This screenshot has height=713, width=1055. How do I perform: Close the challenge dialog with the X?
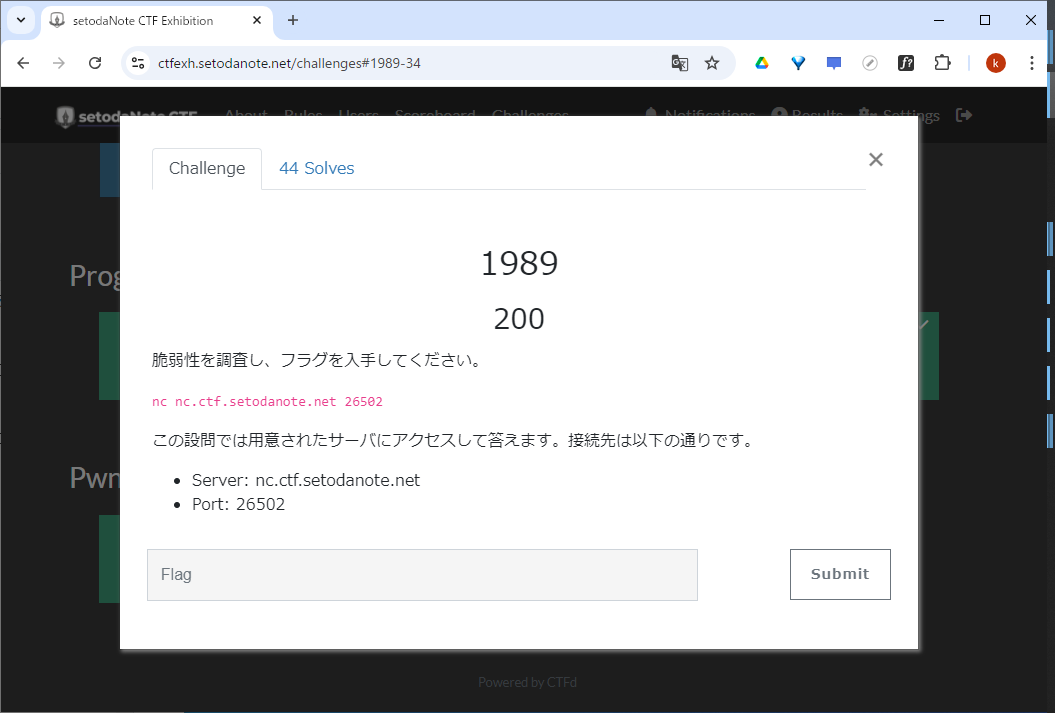pyautogui.click(x=875, y=159)
